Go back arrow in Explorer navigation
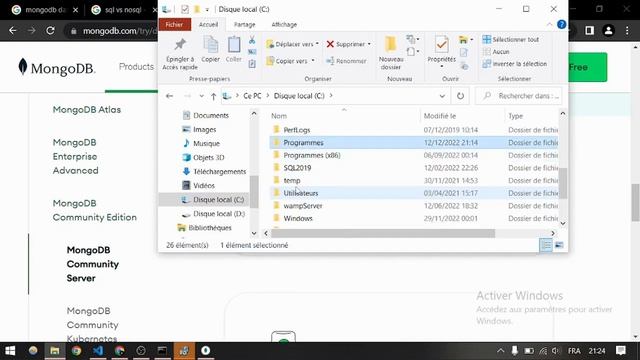This screenshot has height=360, width=640. [x=169, y=96]
